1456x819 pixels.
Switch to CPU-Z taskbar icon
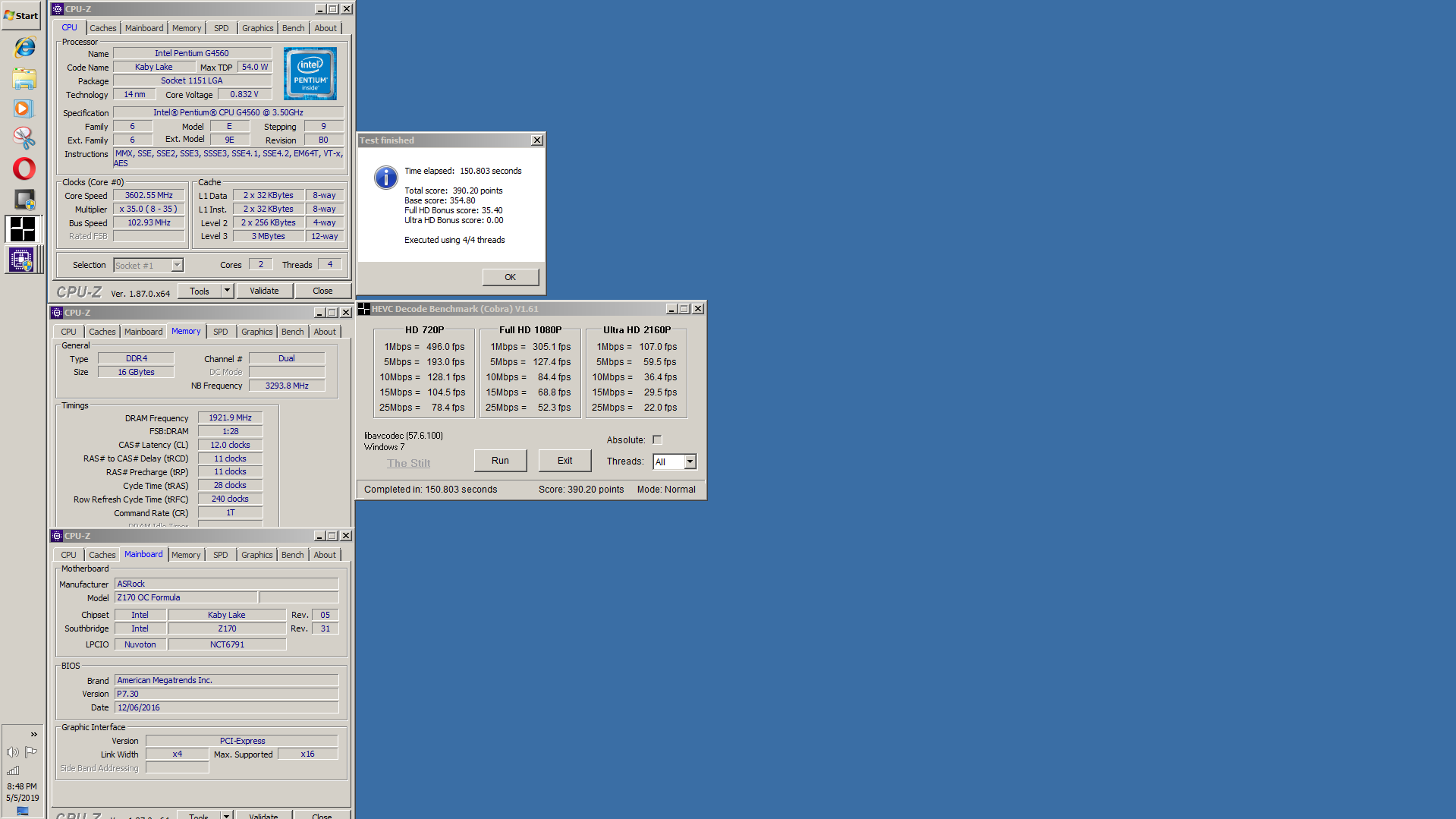click(x=21, y=260)
